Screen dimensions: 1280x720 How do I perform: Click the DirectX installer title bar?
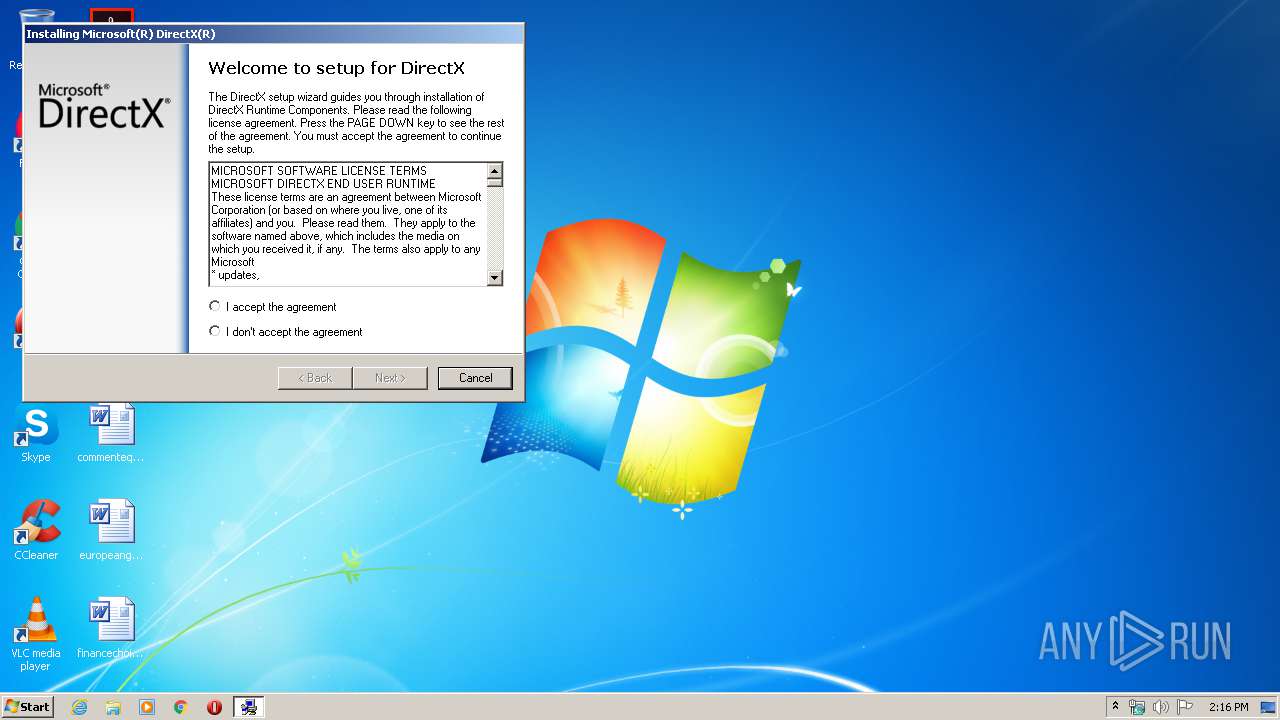(273, 34)
